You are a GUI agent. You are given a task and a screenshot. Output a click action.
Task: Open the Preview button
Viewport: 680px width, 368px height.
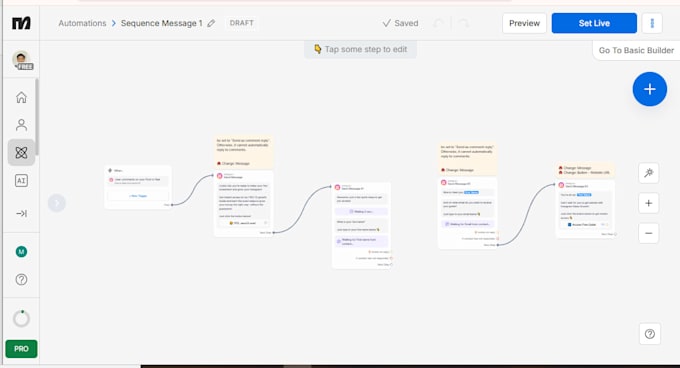click(524, 23)
